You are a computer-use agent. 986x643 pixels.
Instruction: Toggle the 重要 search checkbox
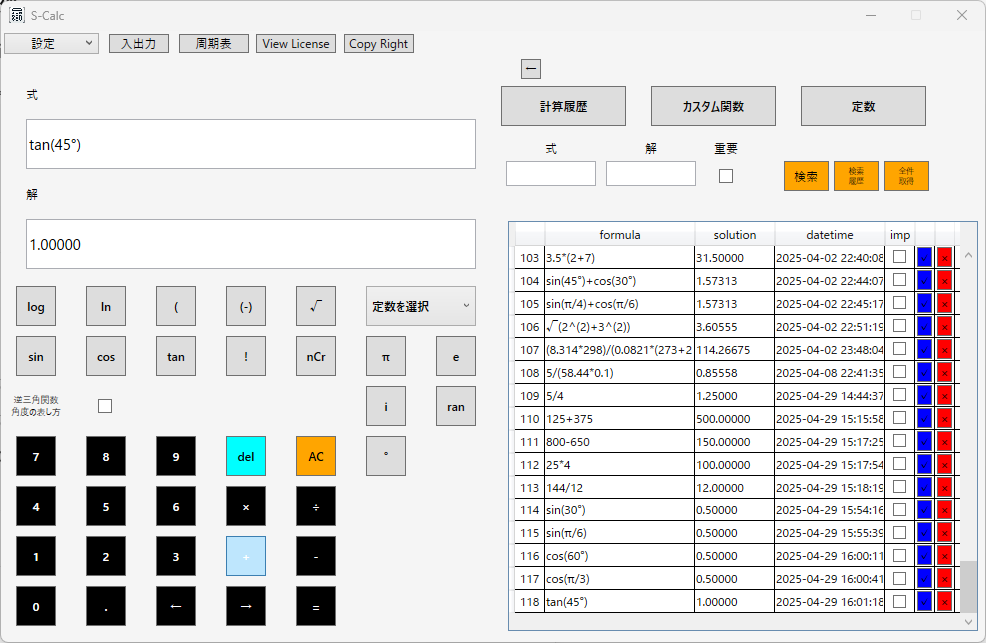[726, 176]
